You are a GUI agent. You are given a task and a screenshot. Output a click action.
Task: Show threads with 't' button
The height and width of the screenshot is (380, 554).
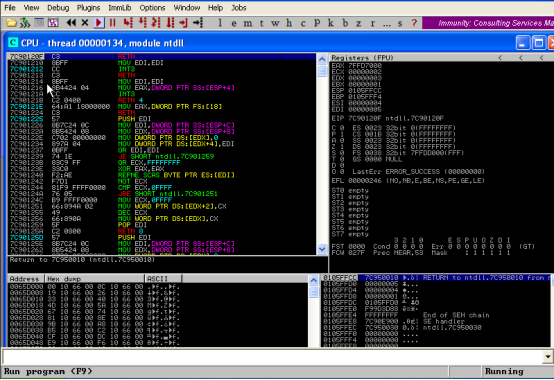point(261,23)
